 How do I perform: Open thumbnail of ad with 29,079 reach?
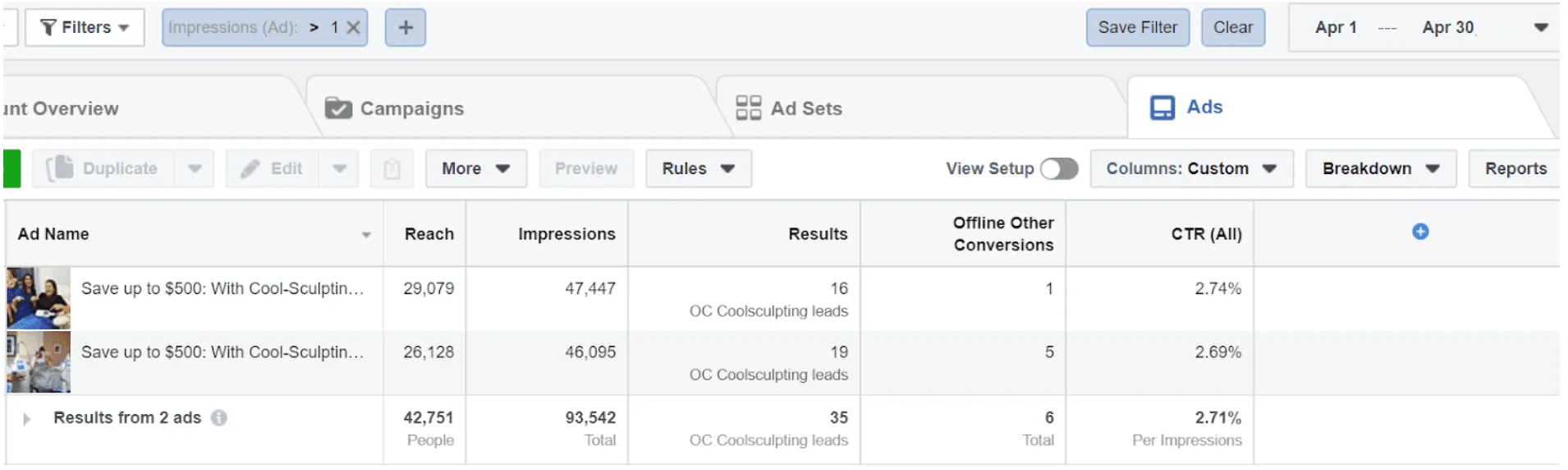(x=39, y=298)
